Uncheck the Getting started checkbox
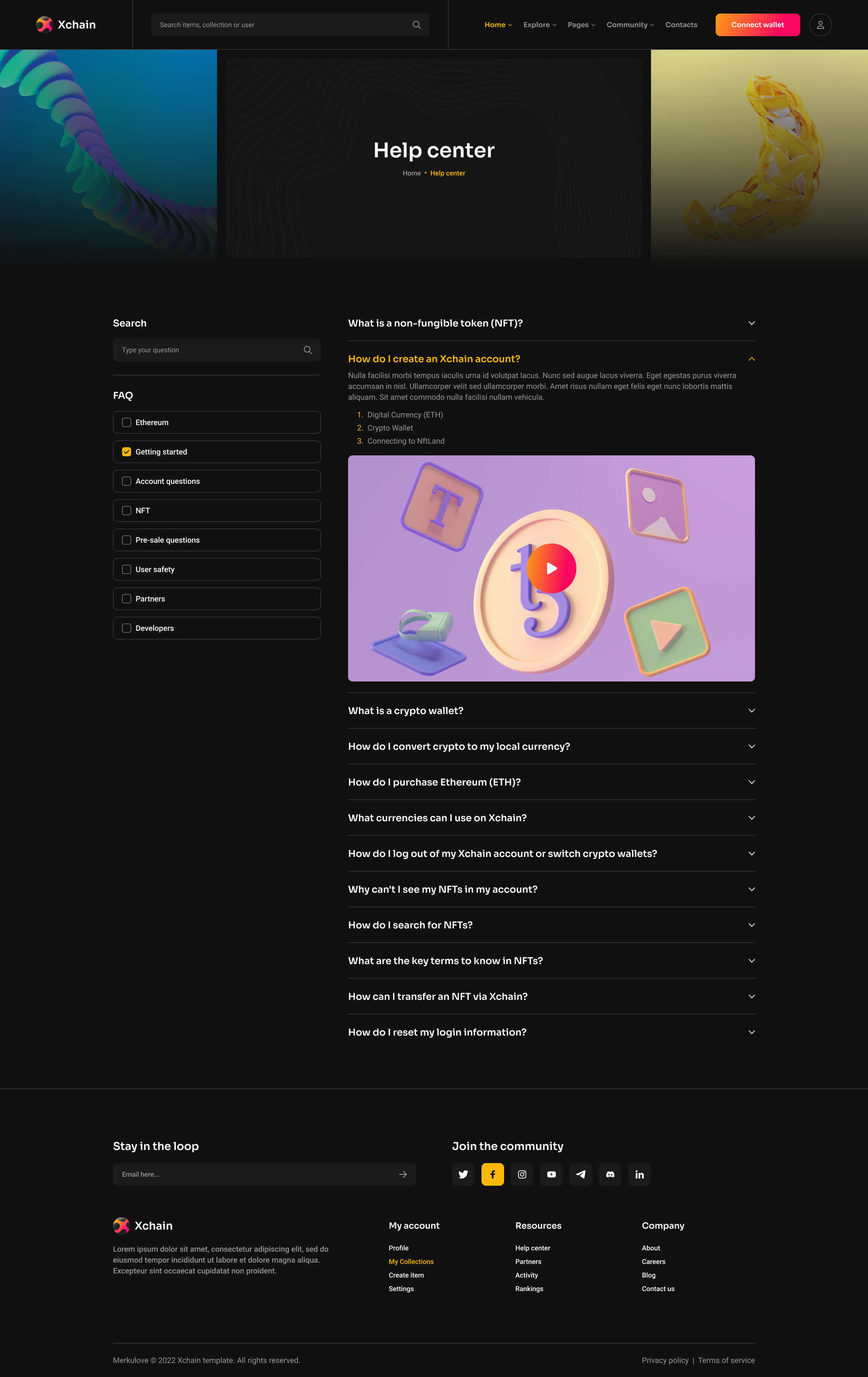The image size is (868, 1377). (127, 452)
